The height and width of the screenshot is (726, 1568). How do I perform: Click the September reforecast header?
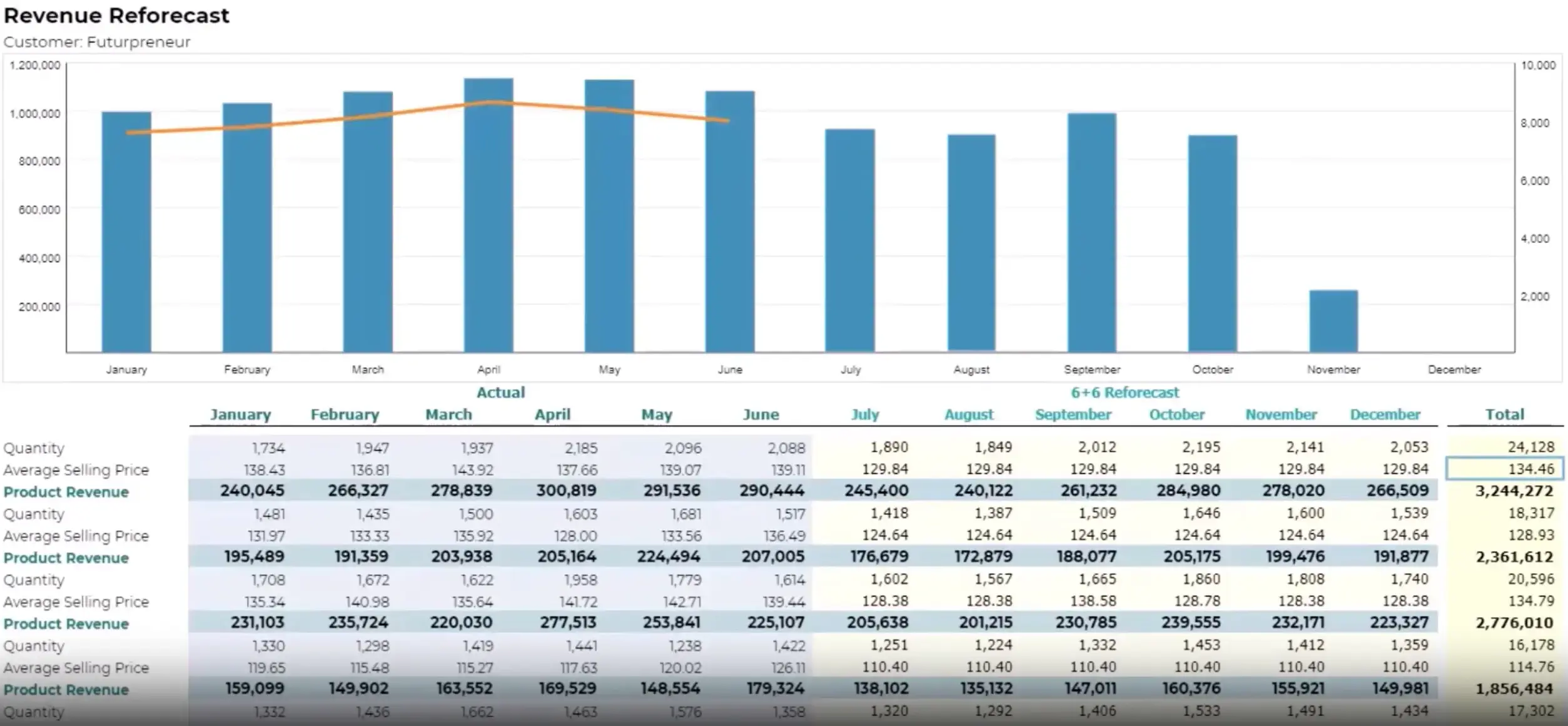[1073, 414]
